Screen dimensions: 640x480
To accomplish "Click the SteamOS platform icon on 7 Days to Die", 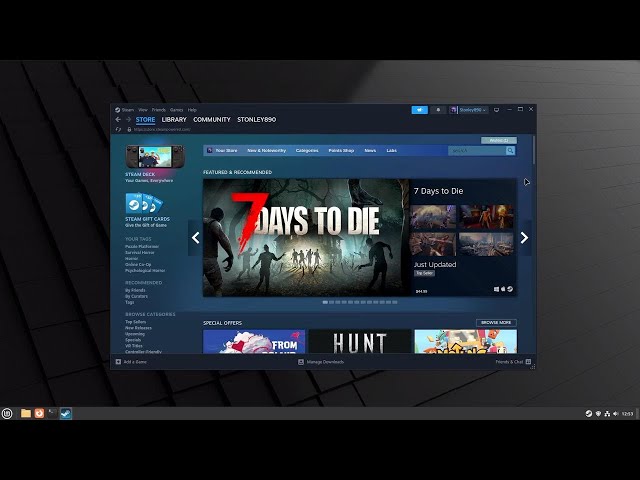I will point(510,289).
